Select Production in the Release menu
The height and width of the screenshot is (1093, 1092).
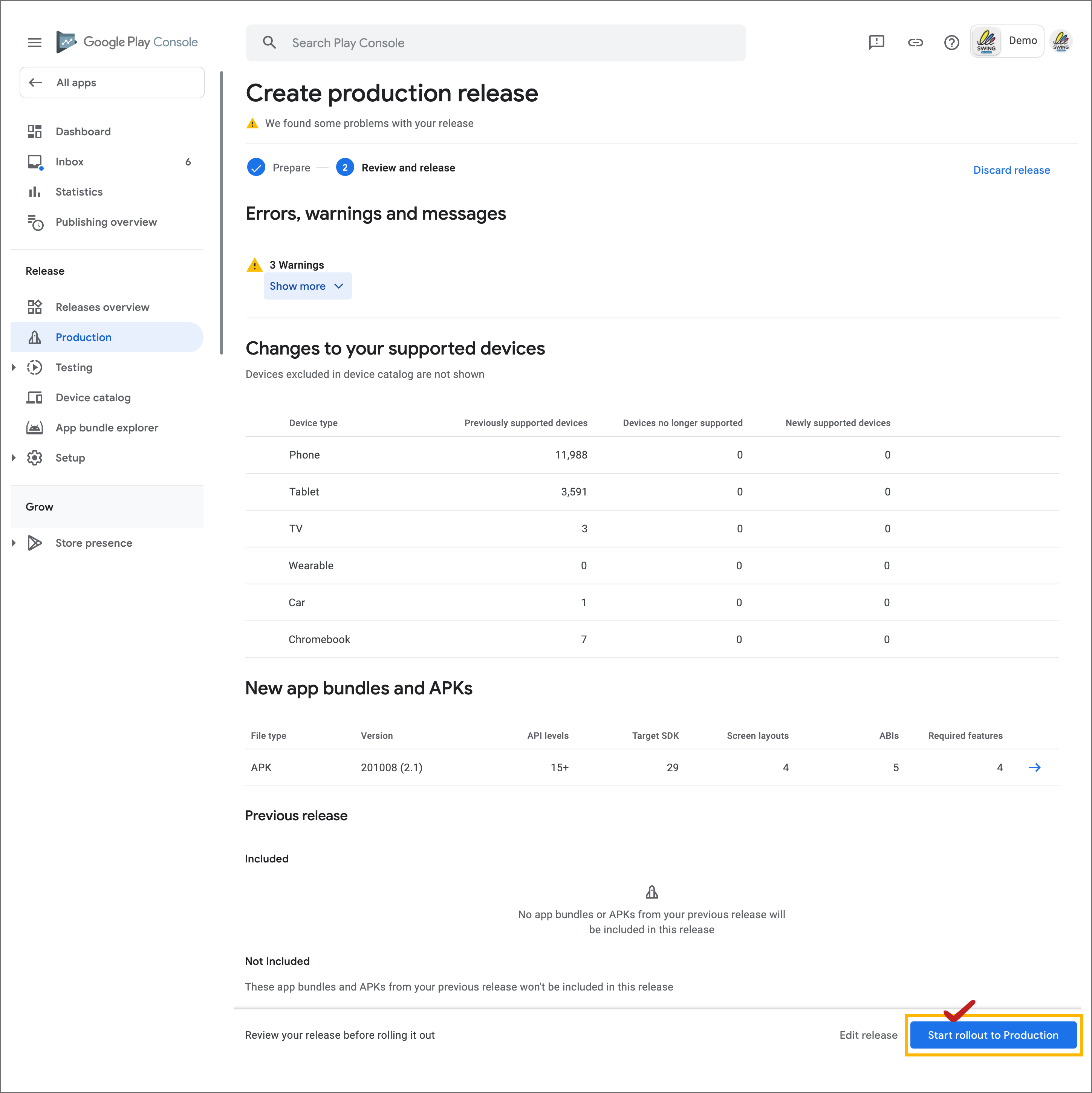click(x=83, y=337)
